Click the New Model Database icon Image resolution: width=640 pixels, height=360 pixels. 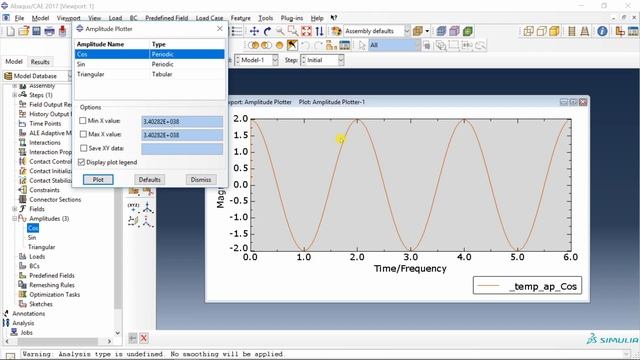coord(11,31)
